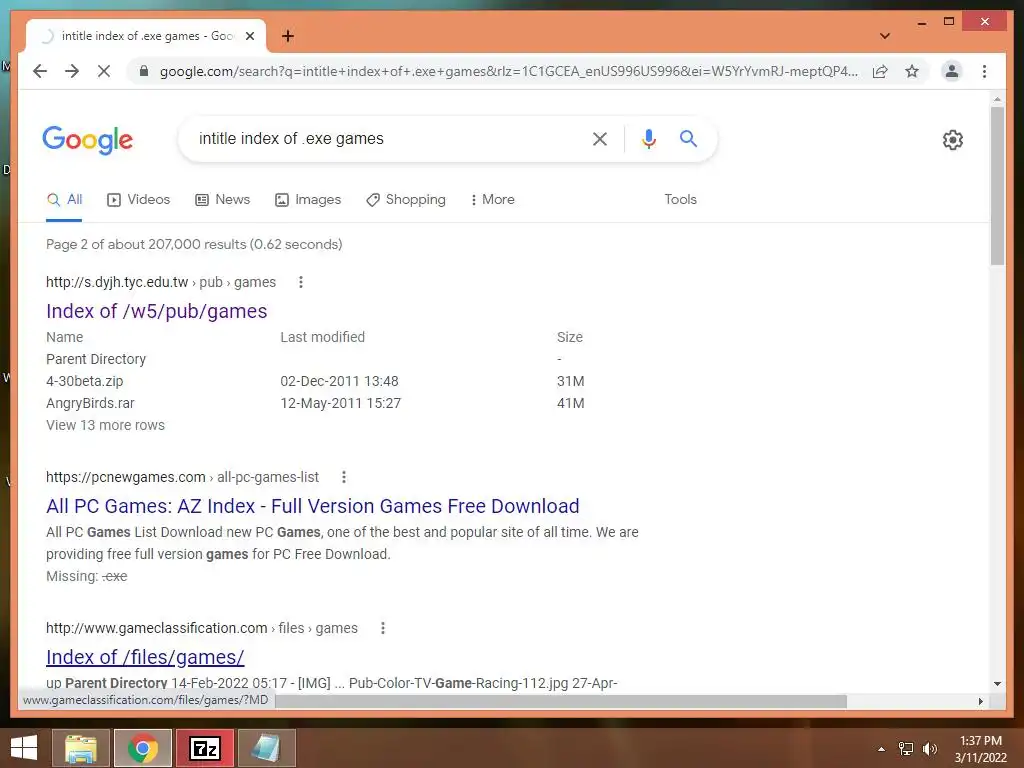Click 'Parent Directory' row text

[96, 359]
